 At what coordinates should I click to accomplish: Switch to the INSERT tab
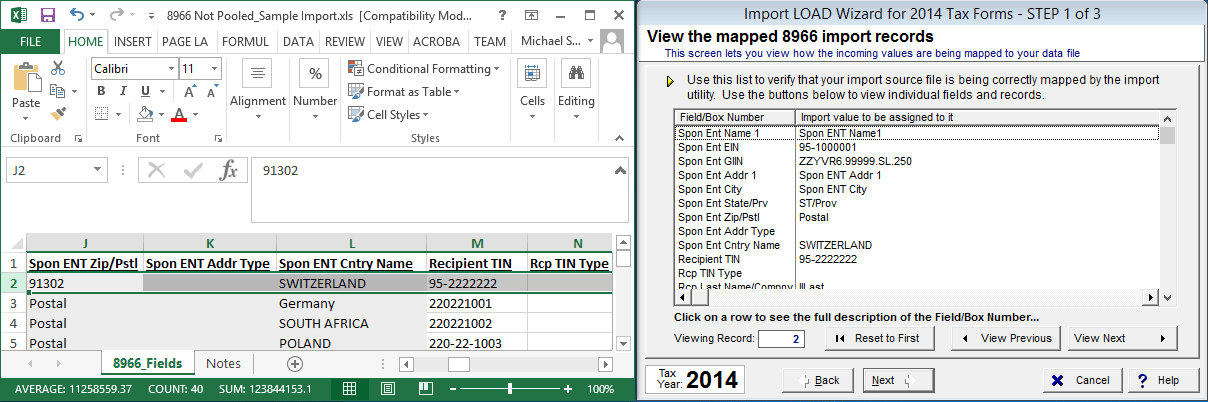[x=133, y=42]
